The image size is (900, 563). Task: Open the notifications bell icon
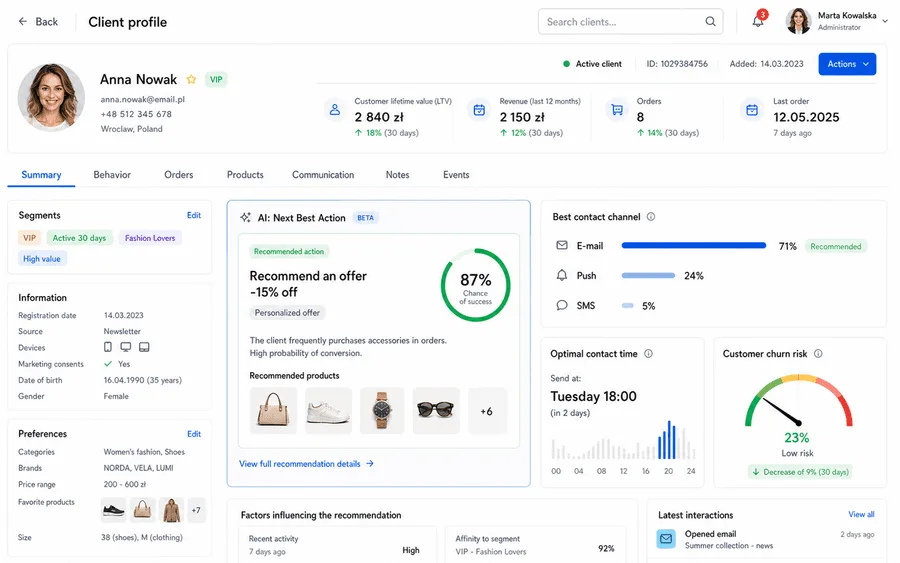(758, 21)
